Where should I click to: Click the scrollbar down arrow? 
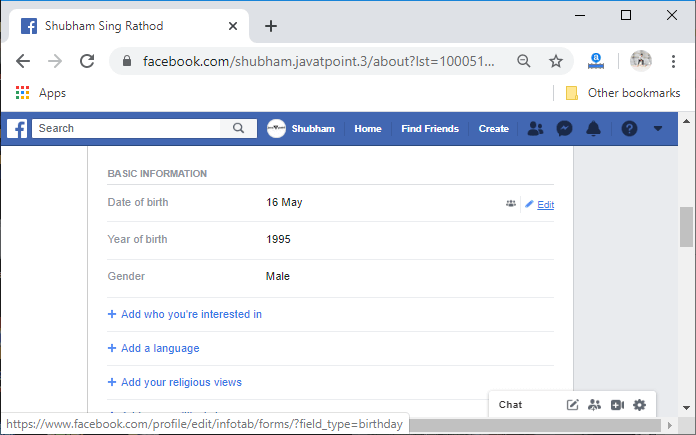(686, 407)
